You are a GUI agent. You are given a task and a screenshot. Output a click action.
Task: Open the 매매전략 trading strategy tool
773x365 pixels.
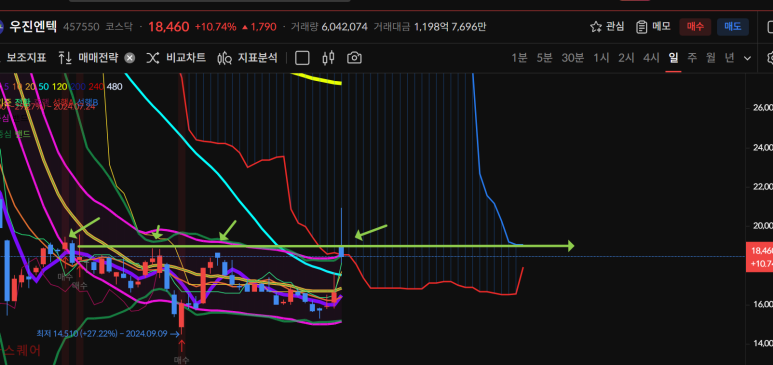click(88, 58)
